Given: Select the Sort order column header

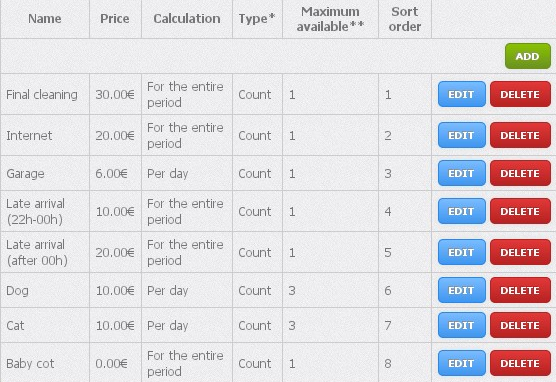Looking at the screenshot, I should tap(405, 19).
